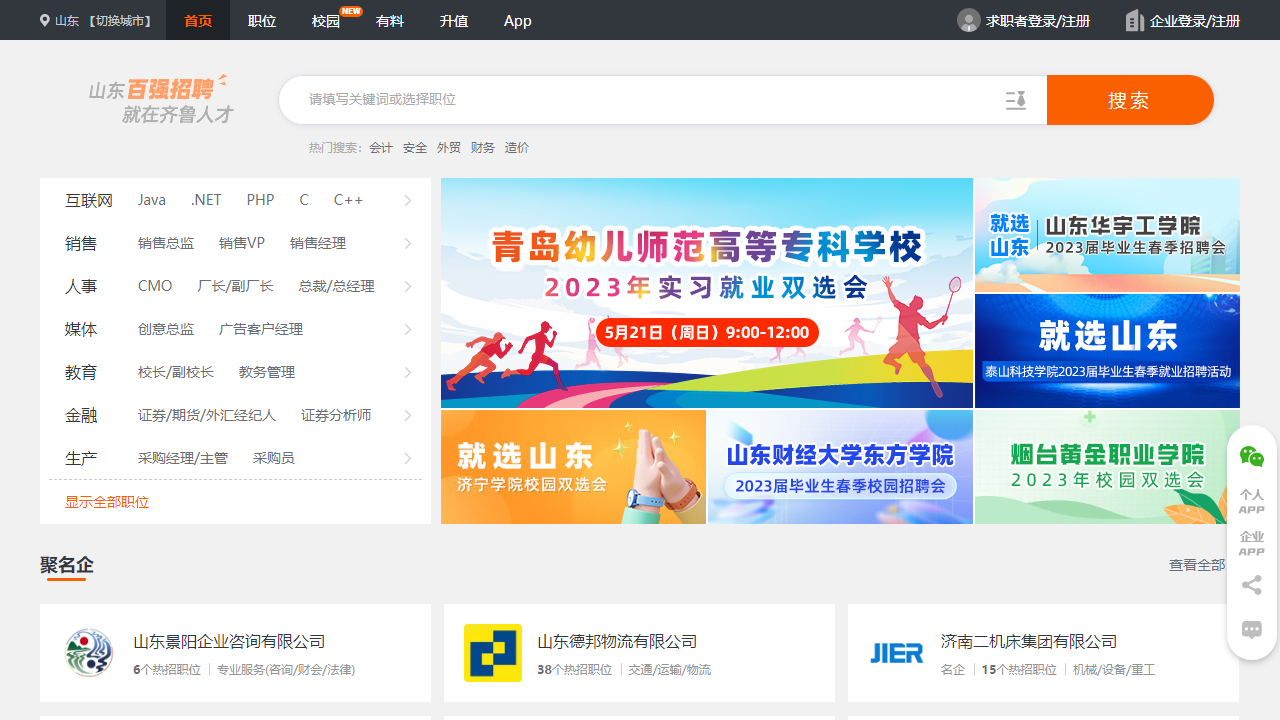Click hot search term 造价
The image size is (1280, 720).
pyautogui.click(x=517, y=148)
